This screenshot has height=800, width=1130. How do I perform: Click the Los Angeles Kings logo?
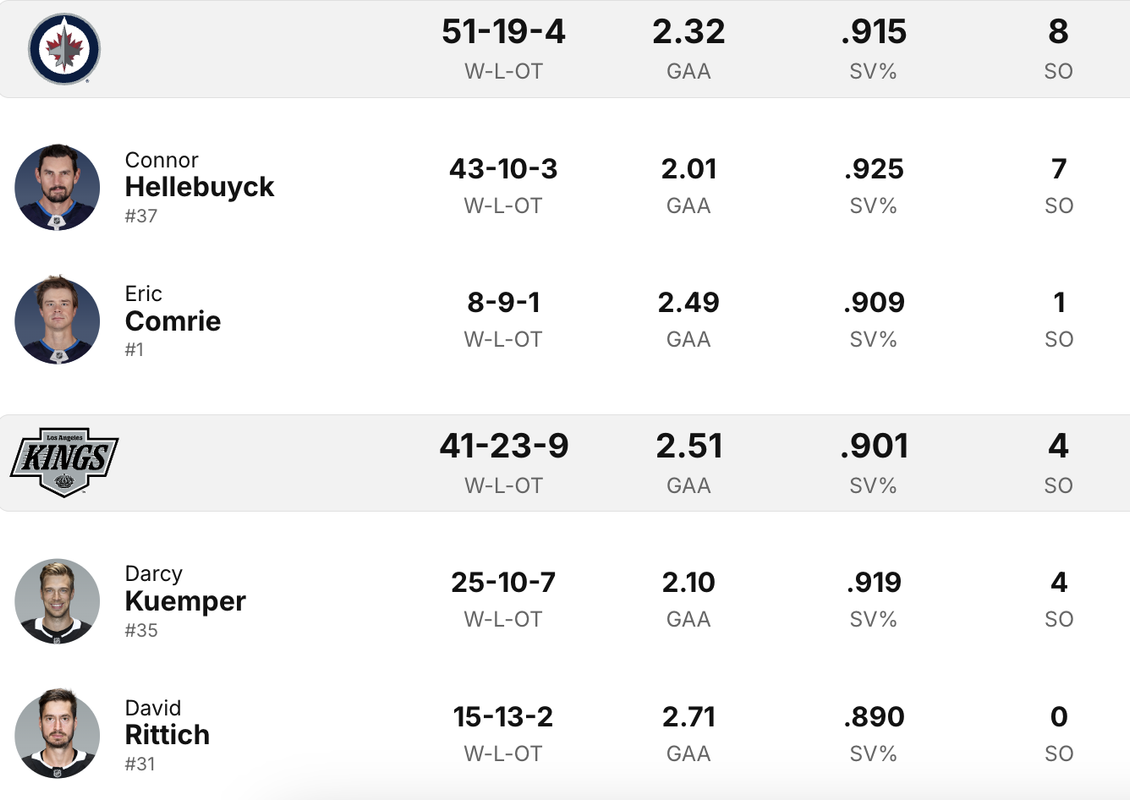64,462
